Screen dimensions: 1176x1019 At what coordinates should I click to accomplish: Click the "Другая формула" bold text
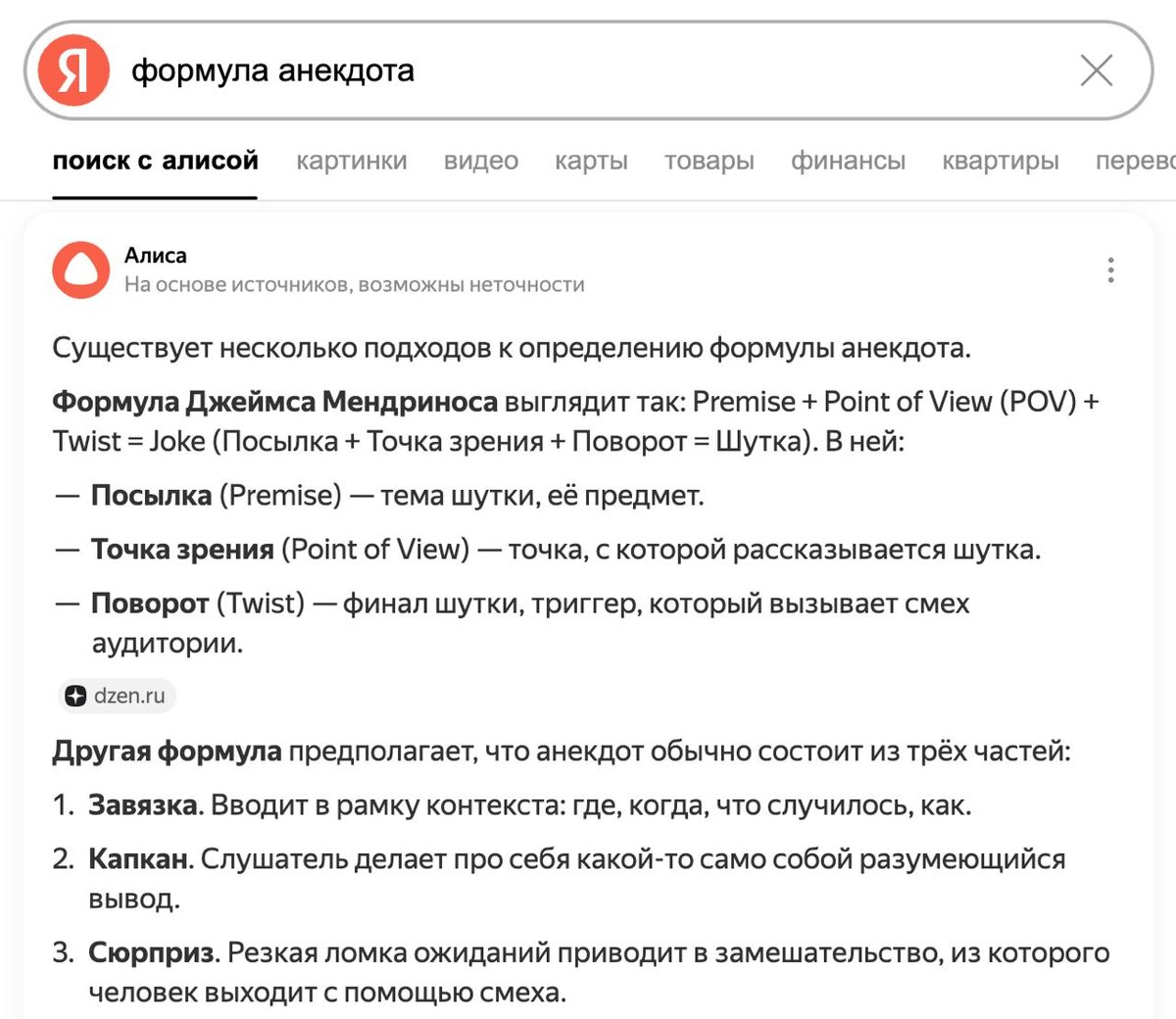[x=167, y=752]
